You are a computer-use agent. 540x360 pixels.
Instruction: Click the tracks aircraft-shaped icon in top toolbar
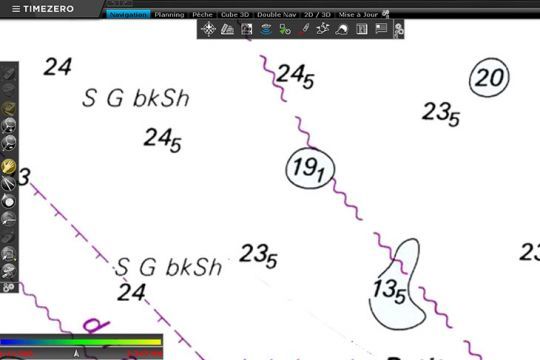323,29
